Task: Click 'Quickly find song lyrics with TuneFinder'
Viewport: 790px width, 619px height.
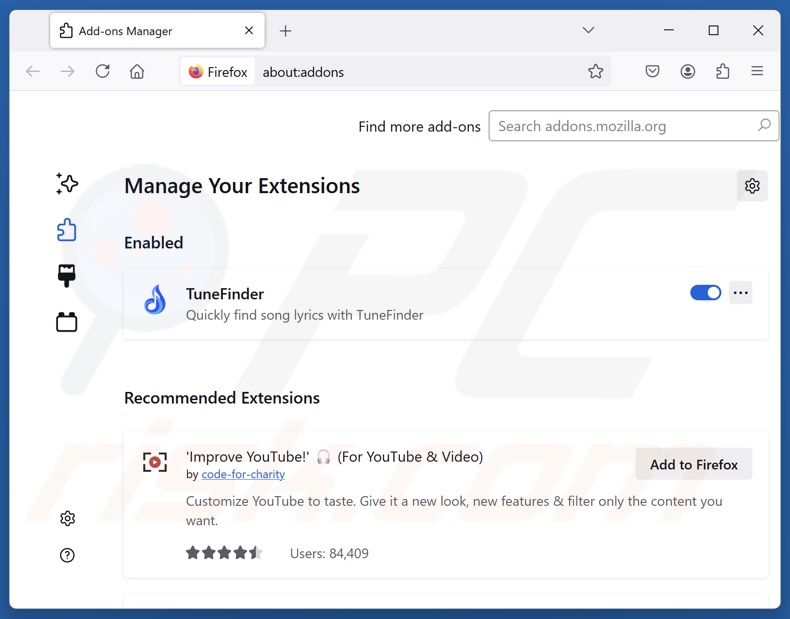Action: (x=304, y=315)
